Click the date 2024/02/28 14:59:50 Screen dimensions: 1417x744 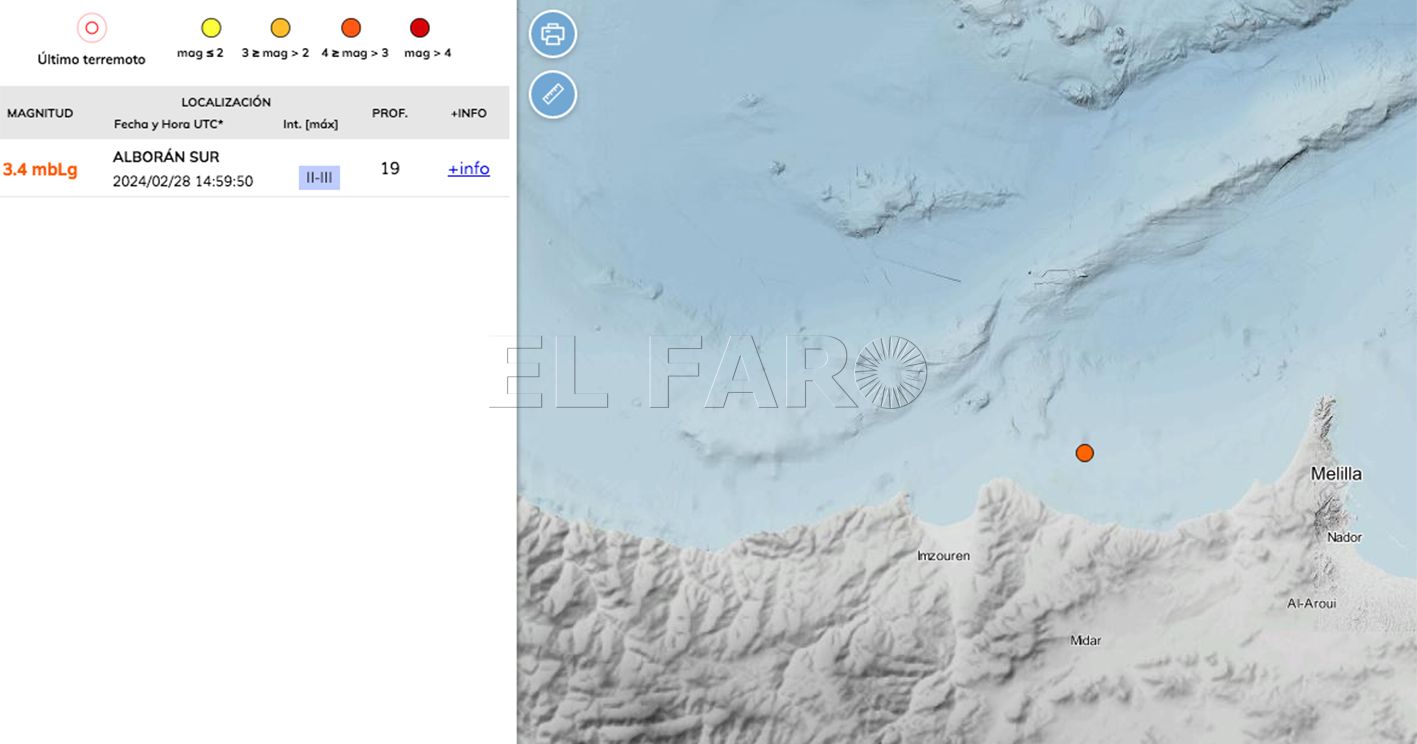(x=183, y=181)
